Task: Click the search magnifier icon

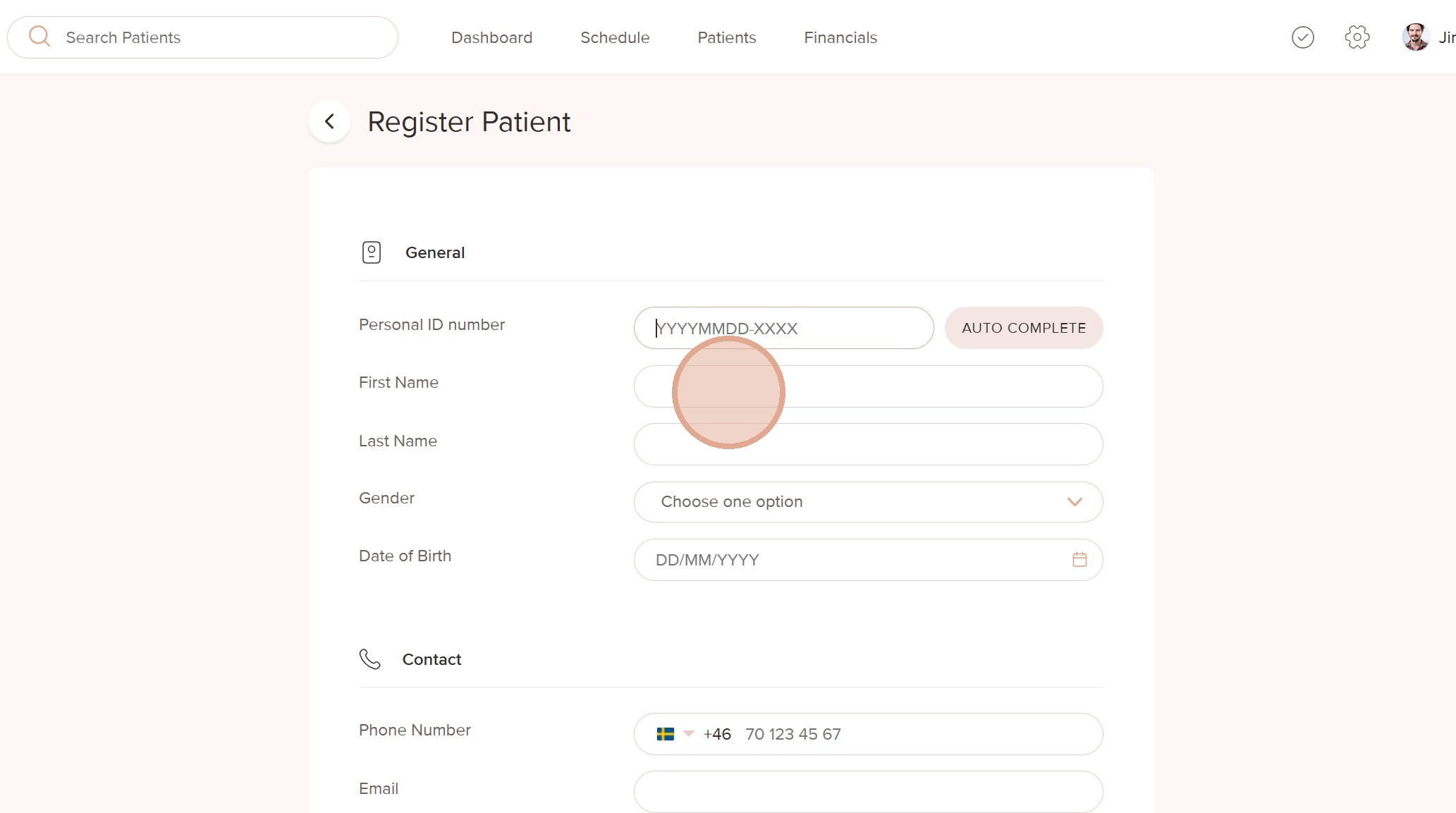Action: click(x=39, y=37)
